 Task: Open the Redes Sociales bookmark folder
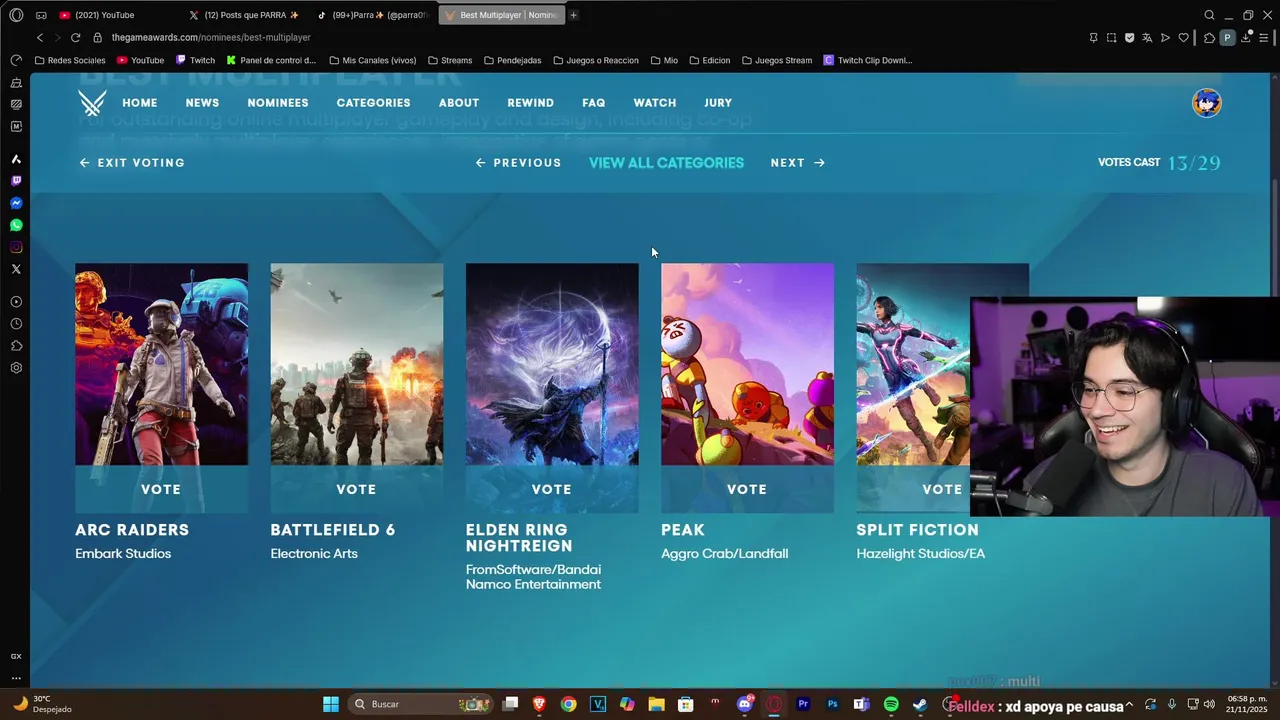click(70, 60)
